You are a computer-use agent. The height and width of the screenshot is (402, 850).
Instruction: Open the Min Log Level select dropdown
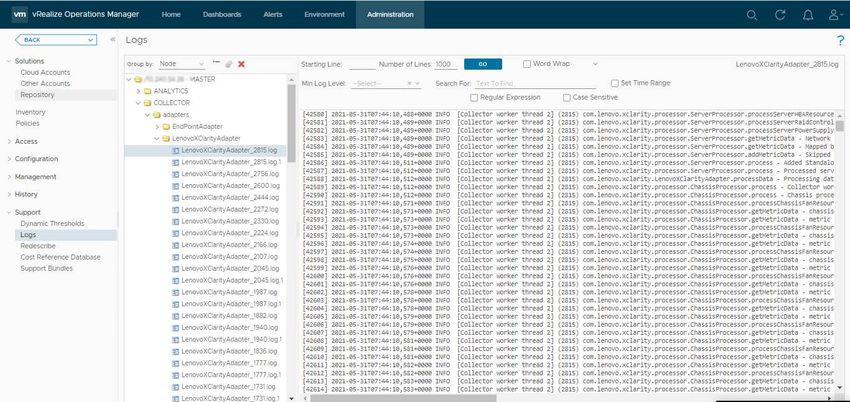coord(417,83)
